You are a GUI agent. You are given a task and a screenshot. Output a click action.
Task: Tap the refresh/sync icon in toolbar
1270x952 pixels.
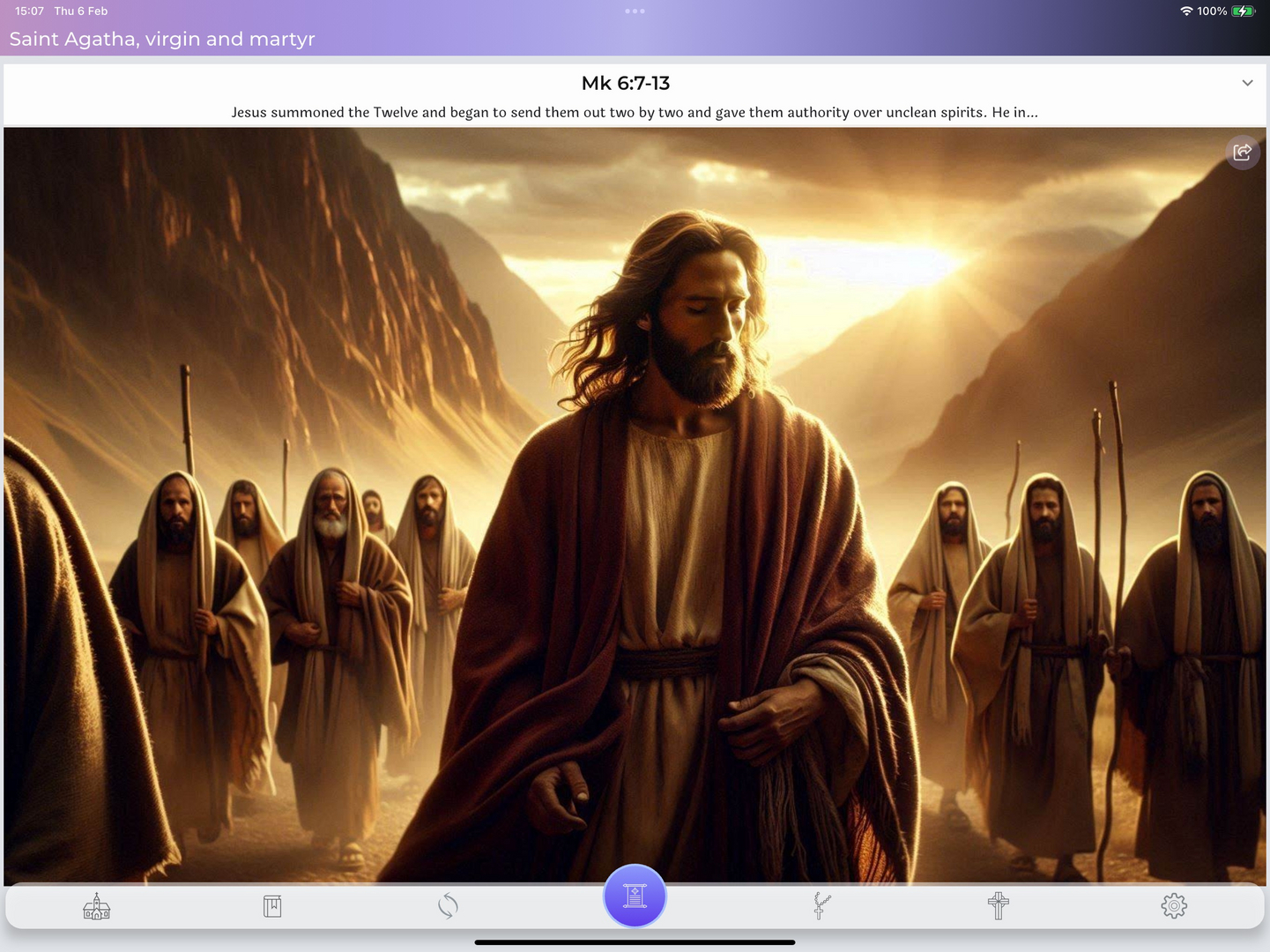point(447,905)
